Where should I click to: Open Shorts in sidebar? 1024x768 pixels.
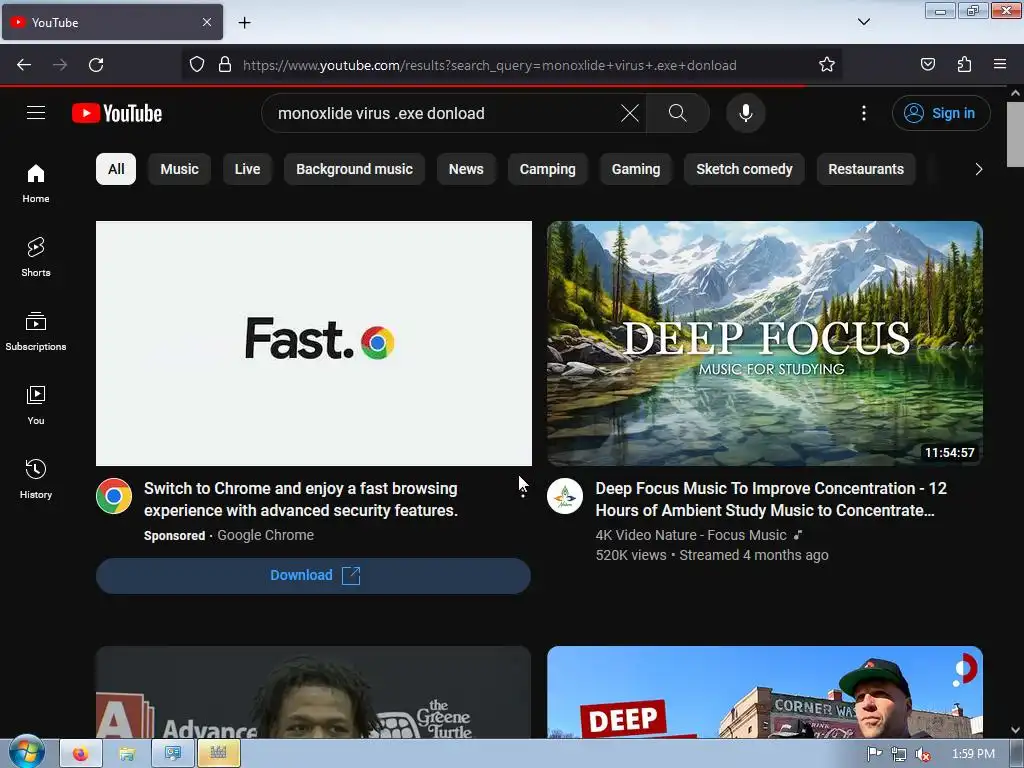point(36,257)
